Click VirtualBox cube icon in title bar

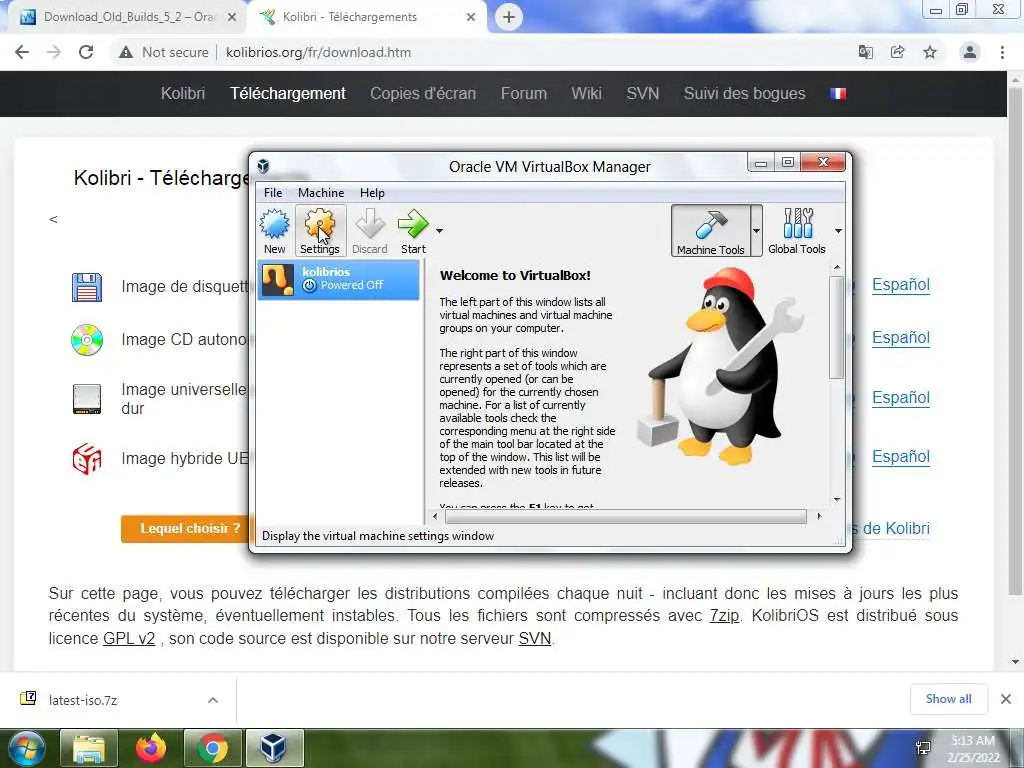[x=263, y=166]
